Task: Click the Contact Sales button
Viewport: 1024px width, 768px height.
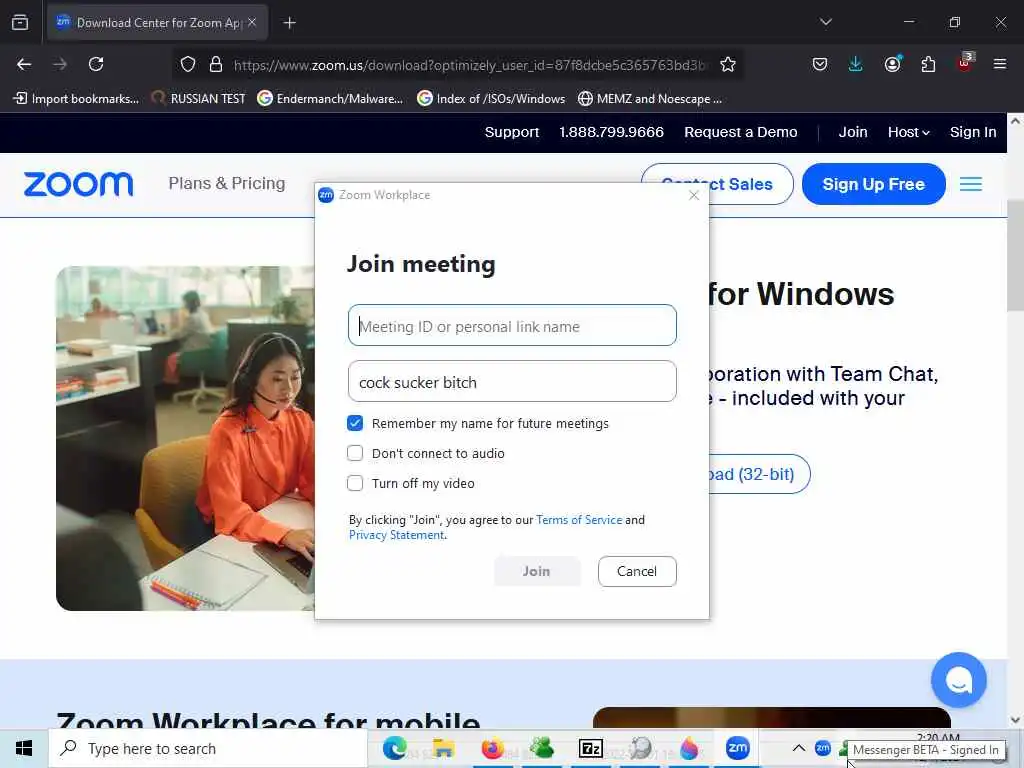Action: [717, 184]
